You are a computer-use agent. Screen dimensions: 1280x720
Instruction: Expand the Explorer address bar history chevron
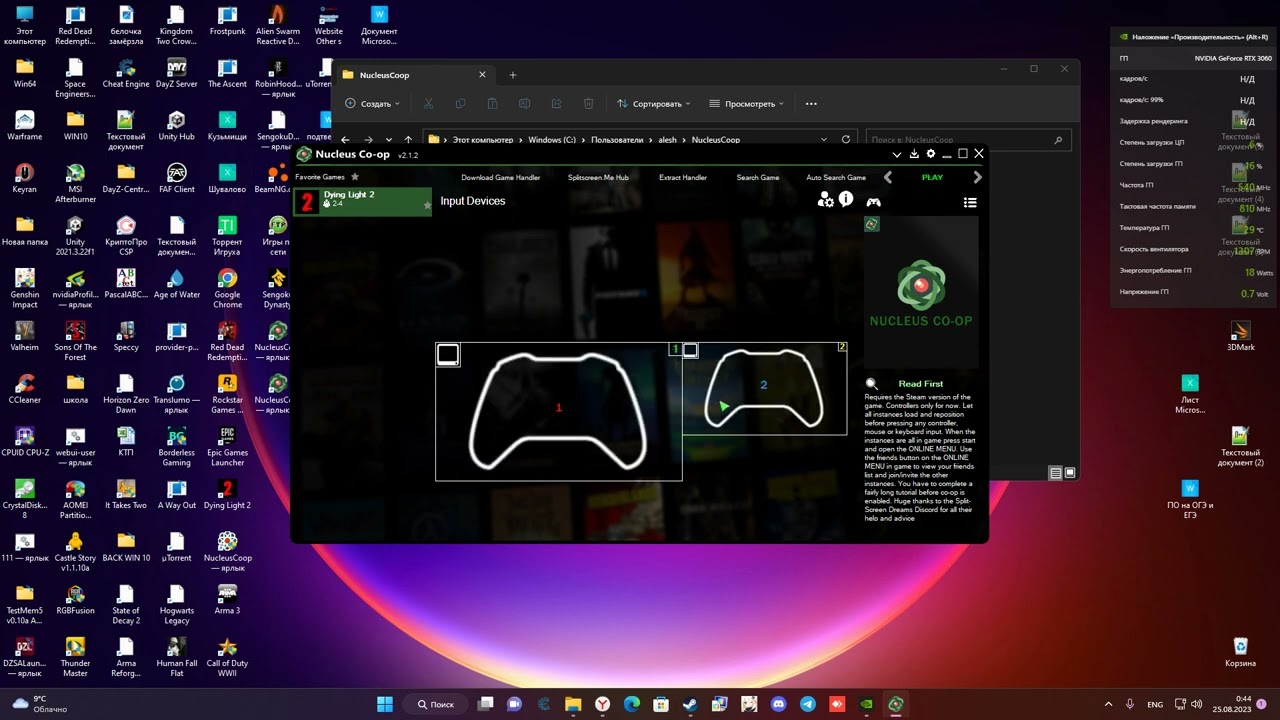pos(824,140)
